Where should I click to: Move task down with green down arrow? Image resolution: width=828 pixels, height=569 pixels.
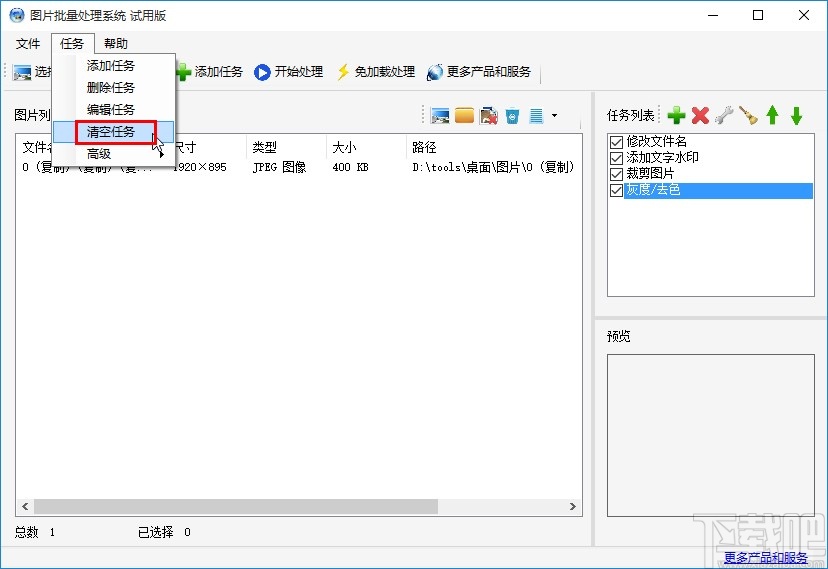click(796, 115)
